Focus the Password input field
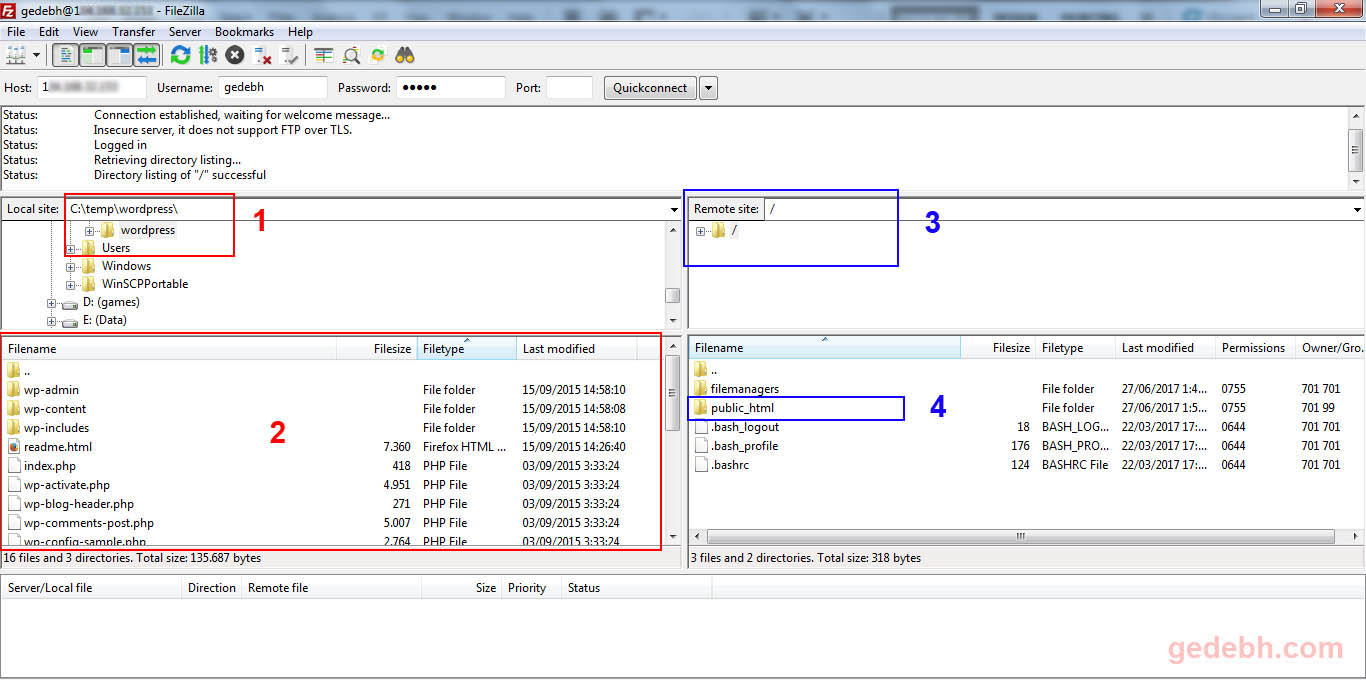1366x680 pixels. (x=450, y=88)
